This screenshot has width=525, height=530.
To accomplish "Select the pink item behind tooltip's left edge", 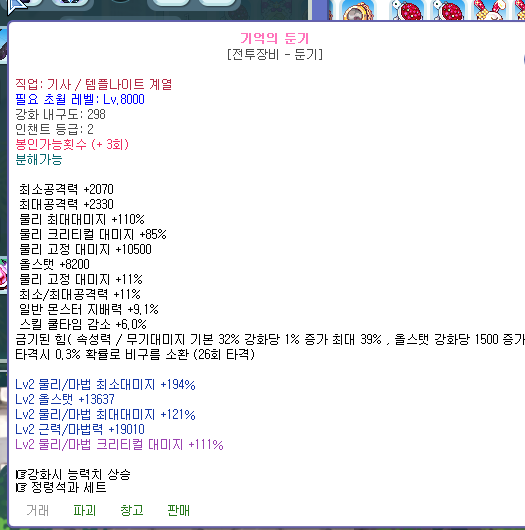I will (3, 274).
